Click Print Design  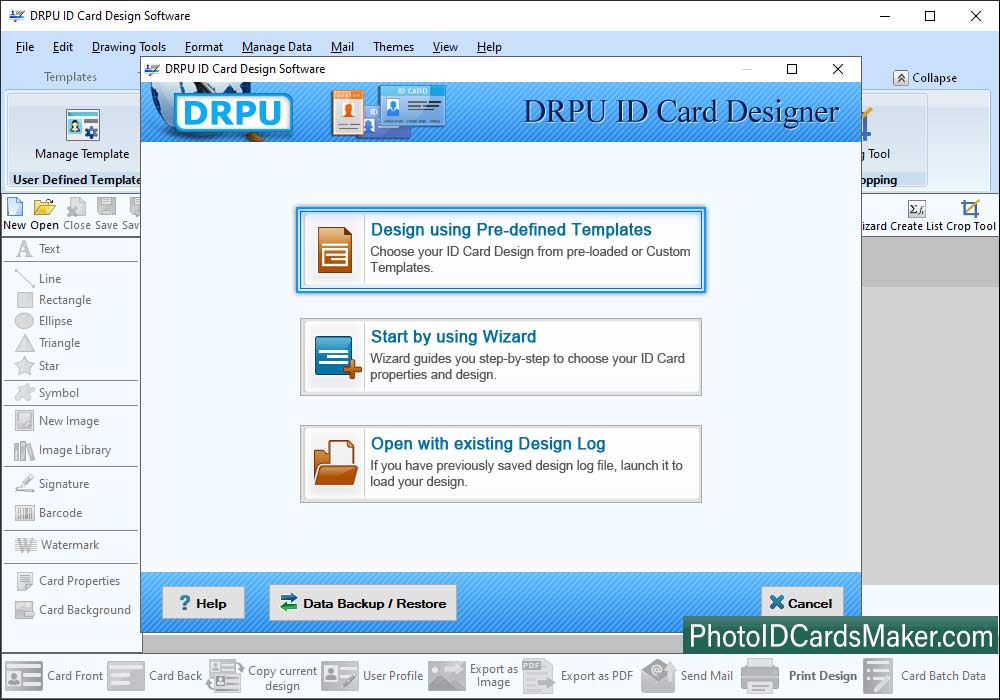[x=800, y=676]
